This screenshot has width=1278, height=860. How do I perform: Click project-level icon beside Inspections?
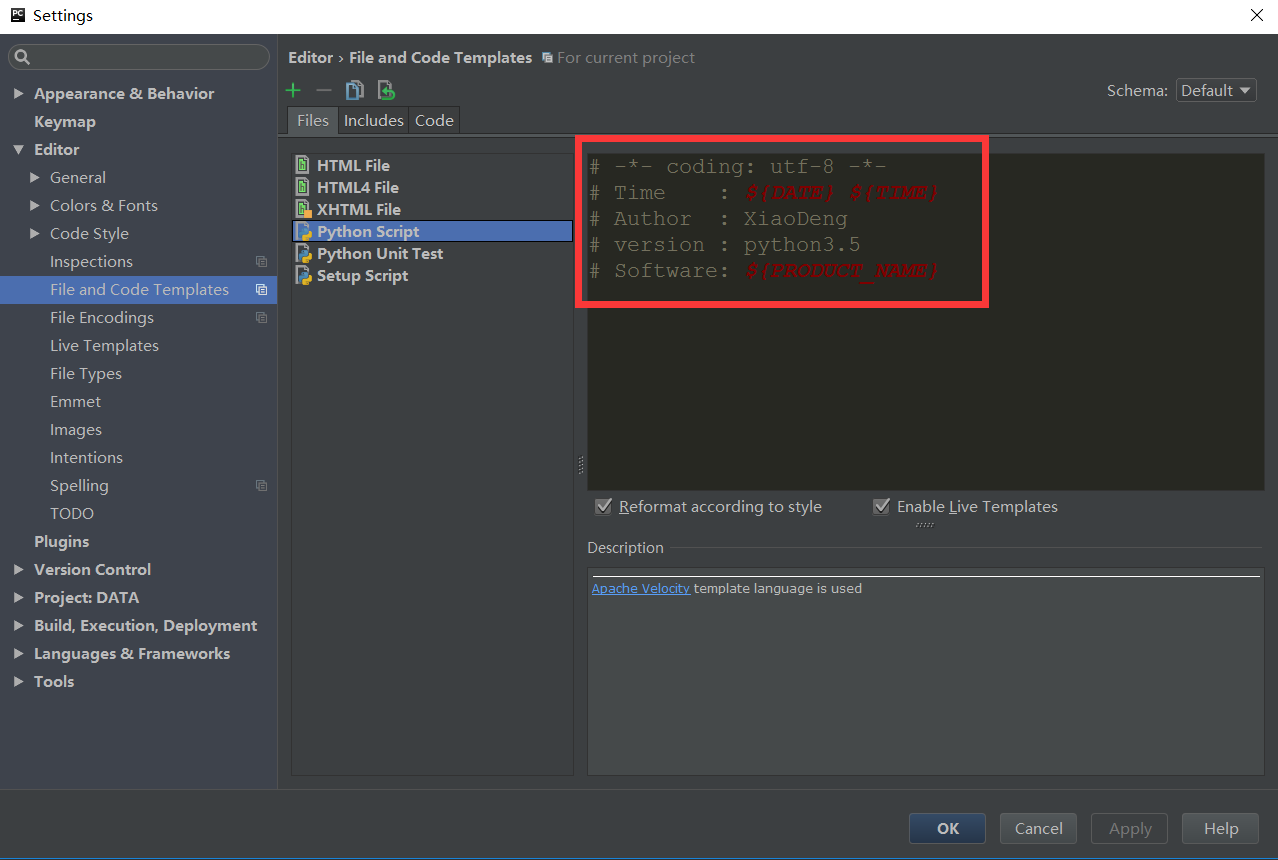(261, 261)
